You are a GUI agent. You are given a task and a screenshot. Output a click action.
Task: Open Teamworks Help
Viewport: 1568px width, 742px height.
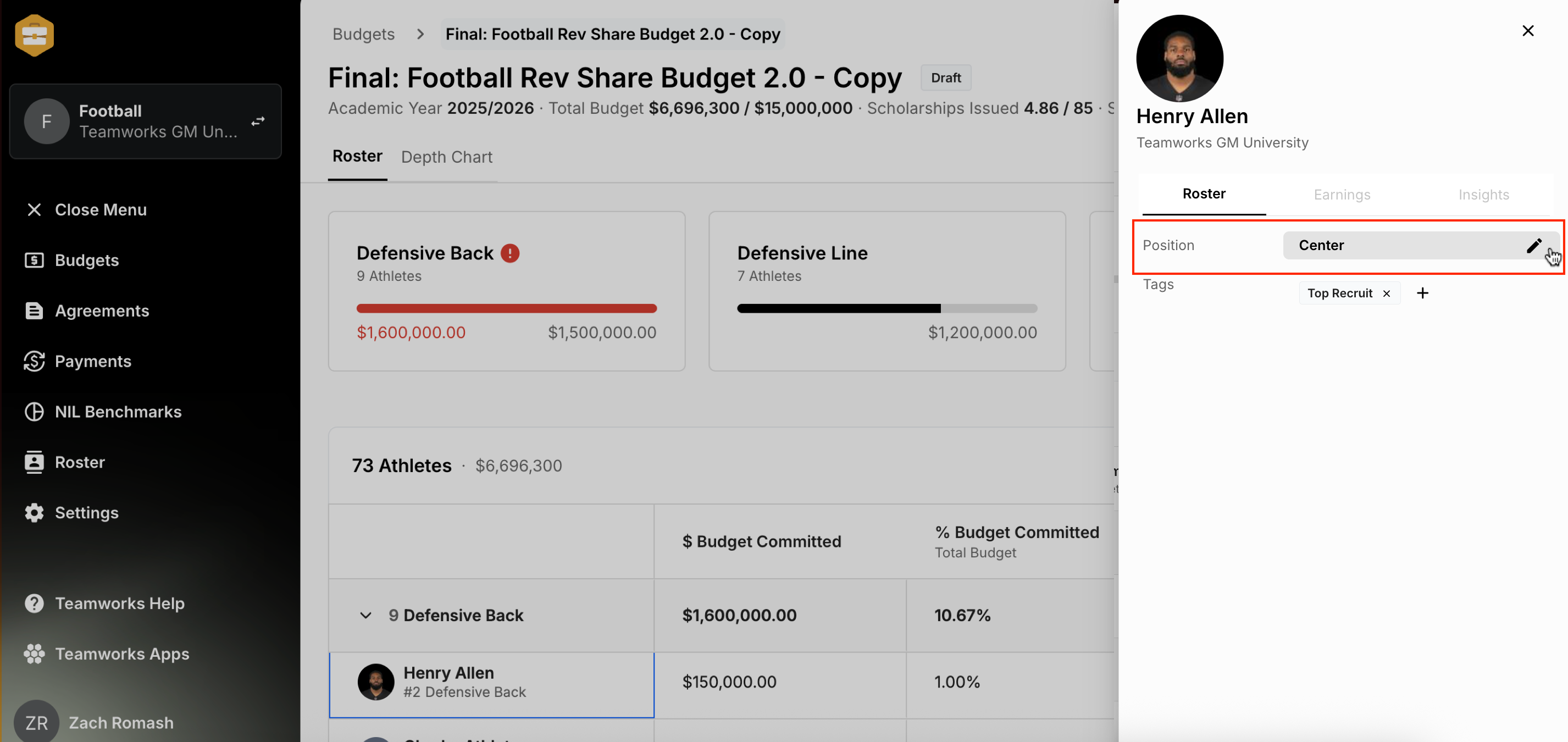tap(104, 603)
